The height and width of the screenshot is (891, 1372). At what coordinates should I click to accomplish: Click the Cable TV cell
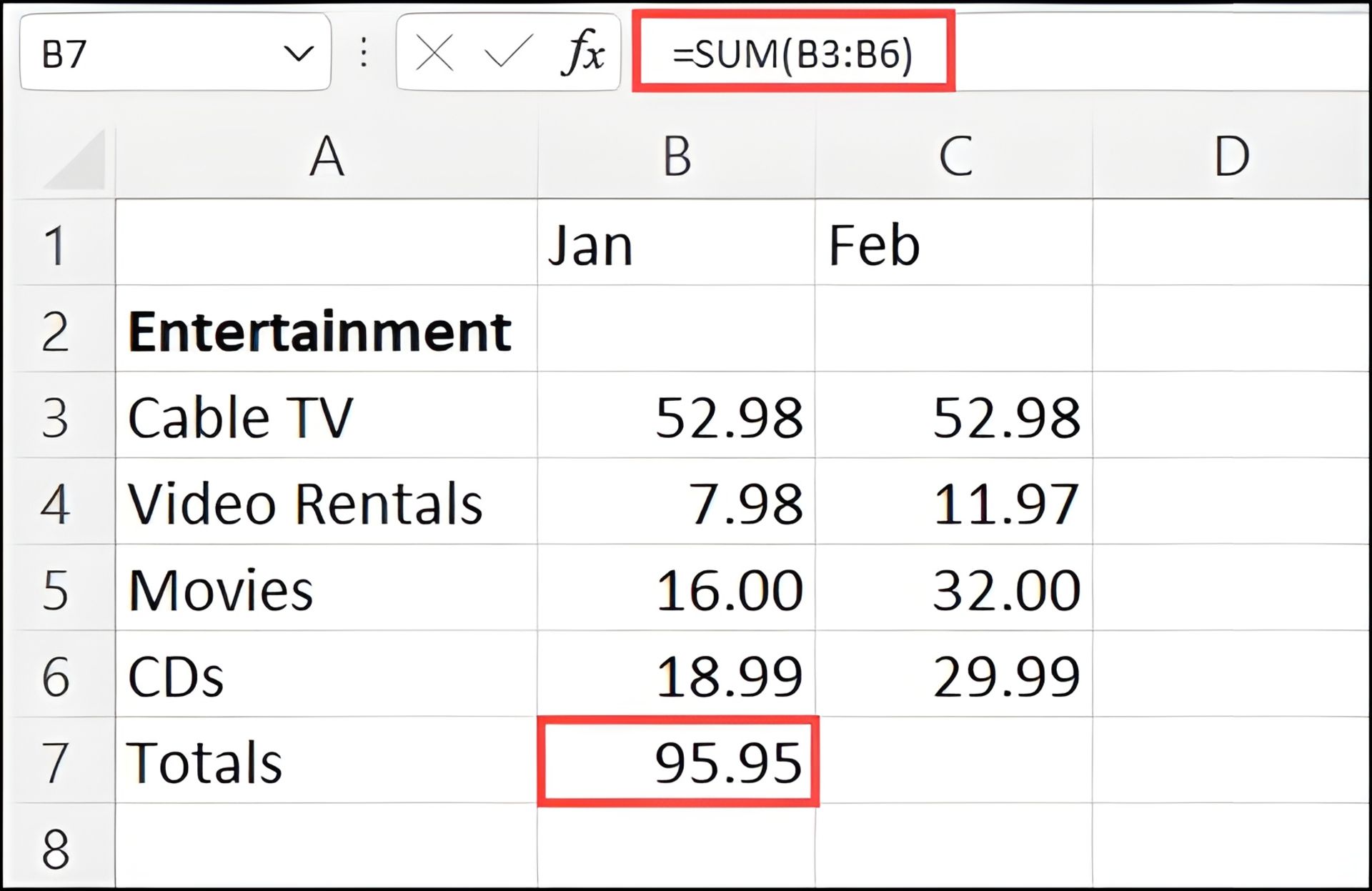327,415
